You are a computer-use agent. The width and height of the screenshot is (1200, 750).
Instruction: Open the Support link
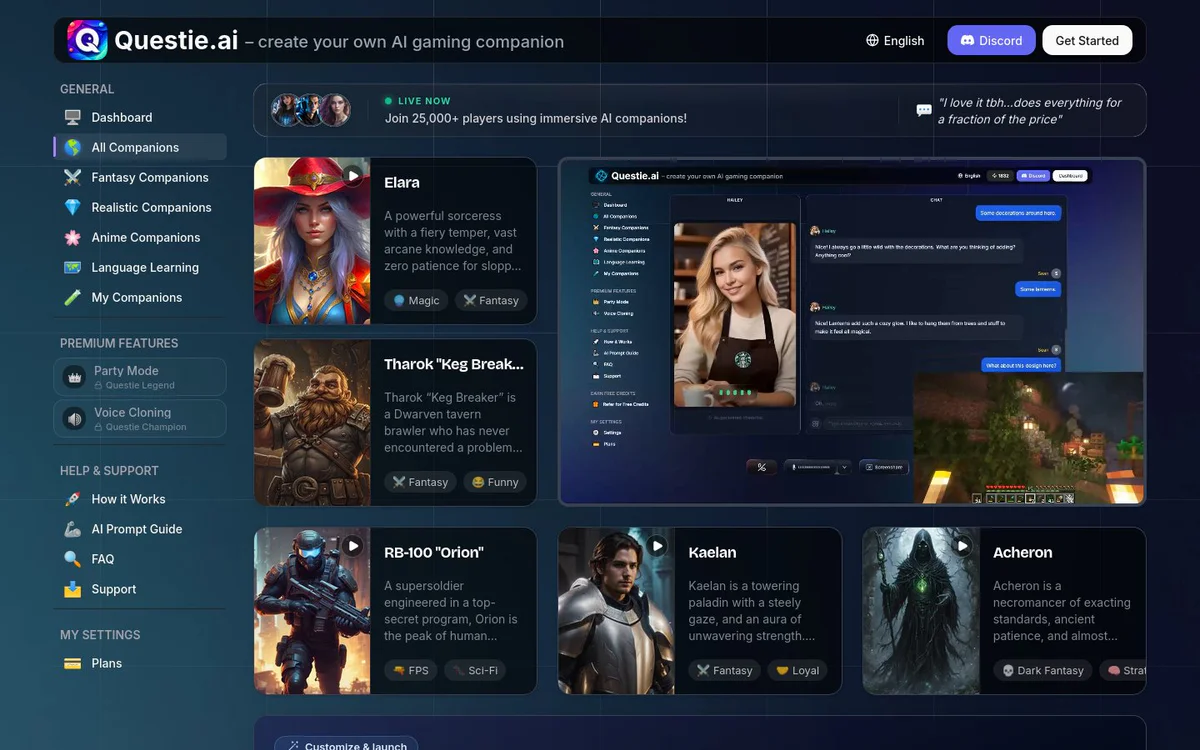point(140,589)
